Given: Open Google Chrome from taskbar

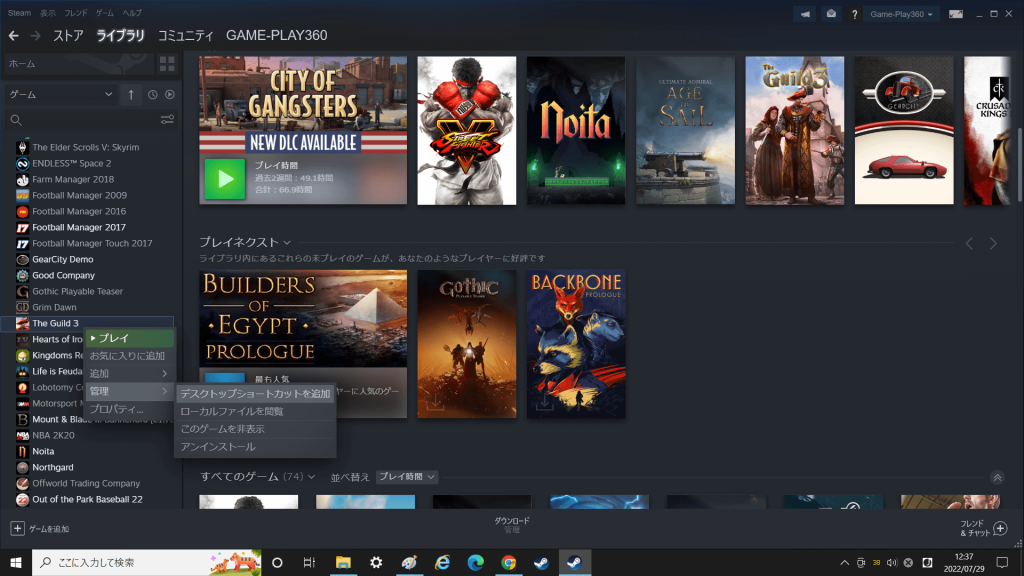Looking at the screenshot, I should [508, 562].
